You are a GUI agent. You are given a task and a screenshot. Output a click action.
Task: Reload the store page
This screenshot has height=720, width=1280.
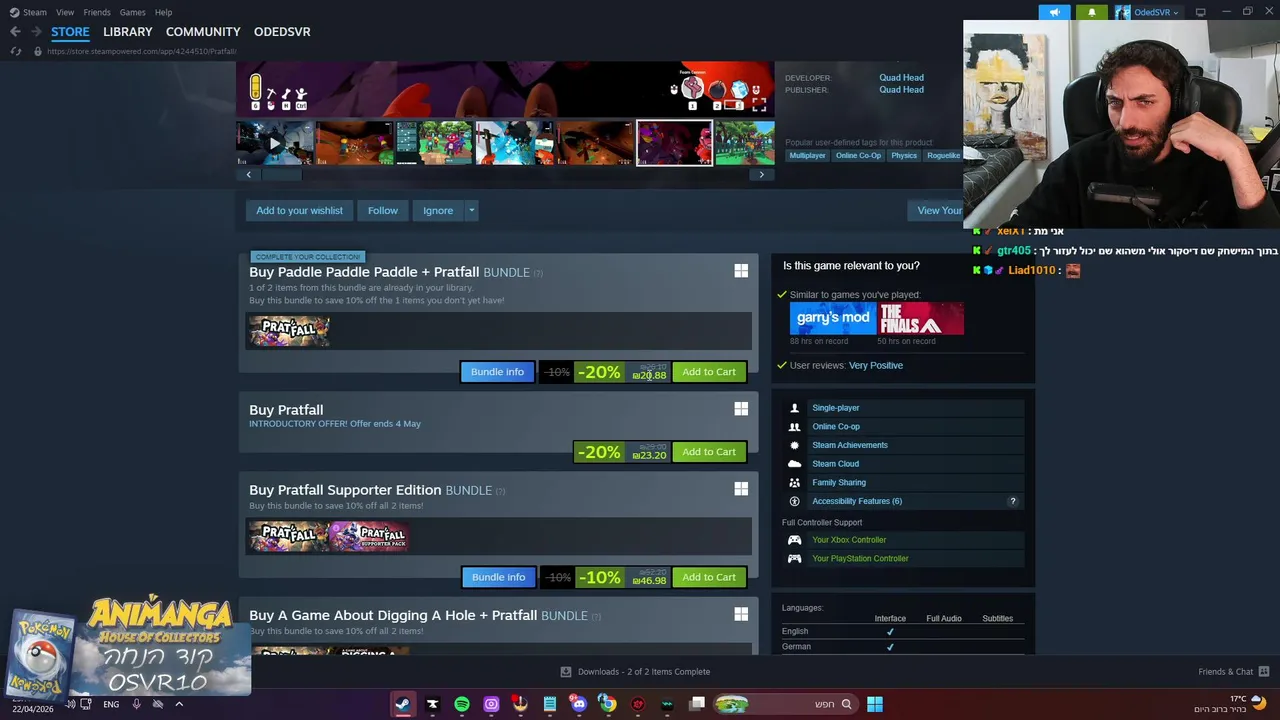pos(15,51)
